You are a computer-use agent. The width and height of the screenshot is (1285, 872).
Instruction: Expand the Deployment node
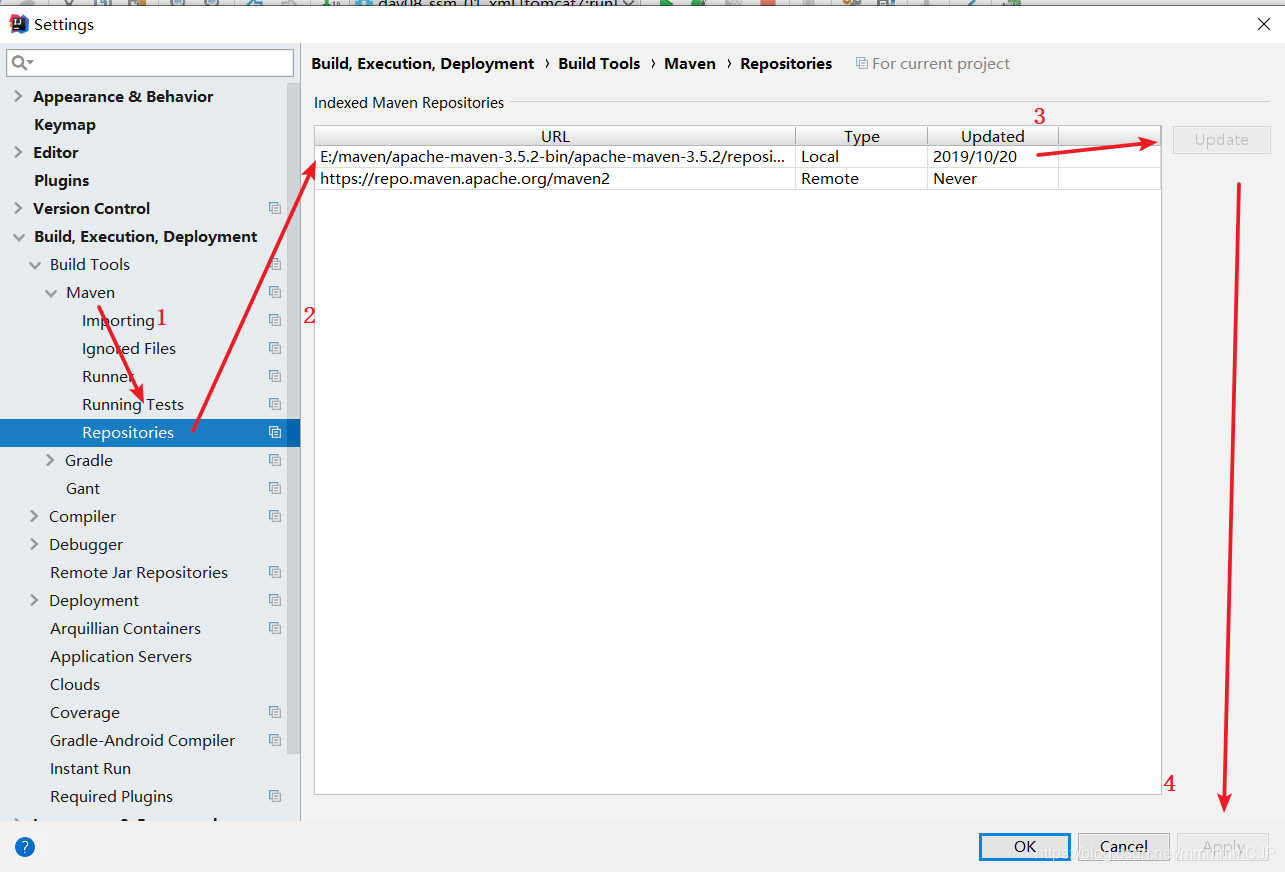click(x=35, y=600)
